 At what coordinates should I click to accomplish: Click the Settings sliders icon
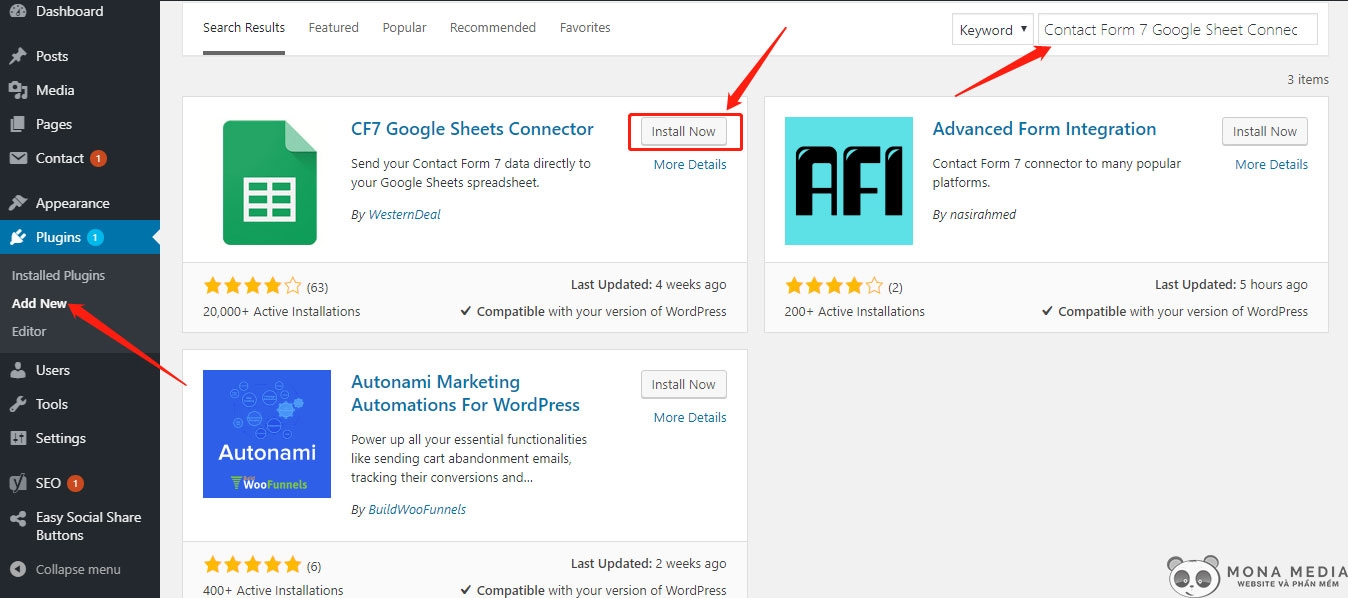[x=18, y=438]
